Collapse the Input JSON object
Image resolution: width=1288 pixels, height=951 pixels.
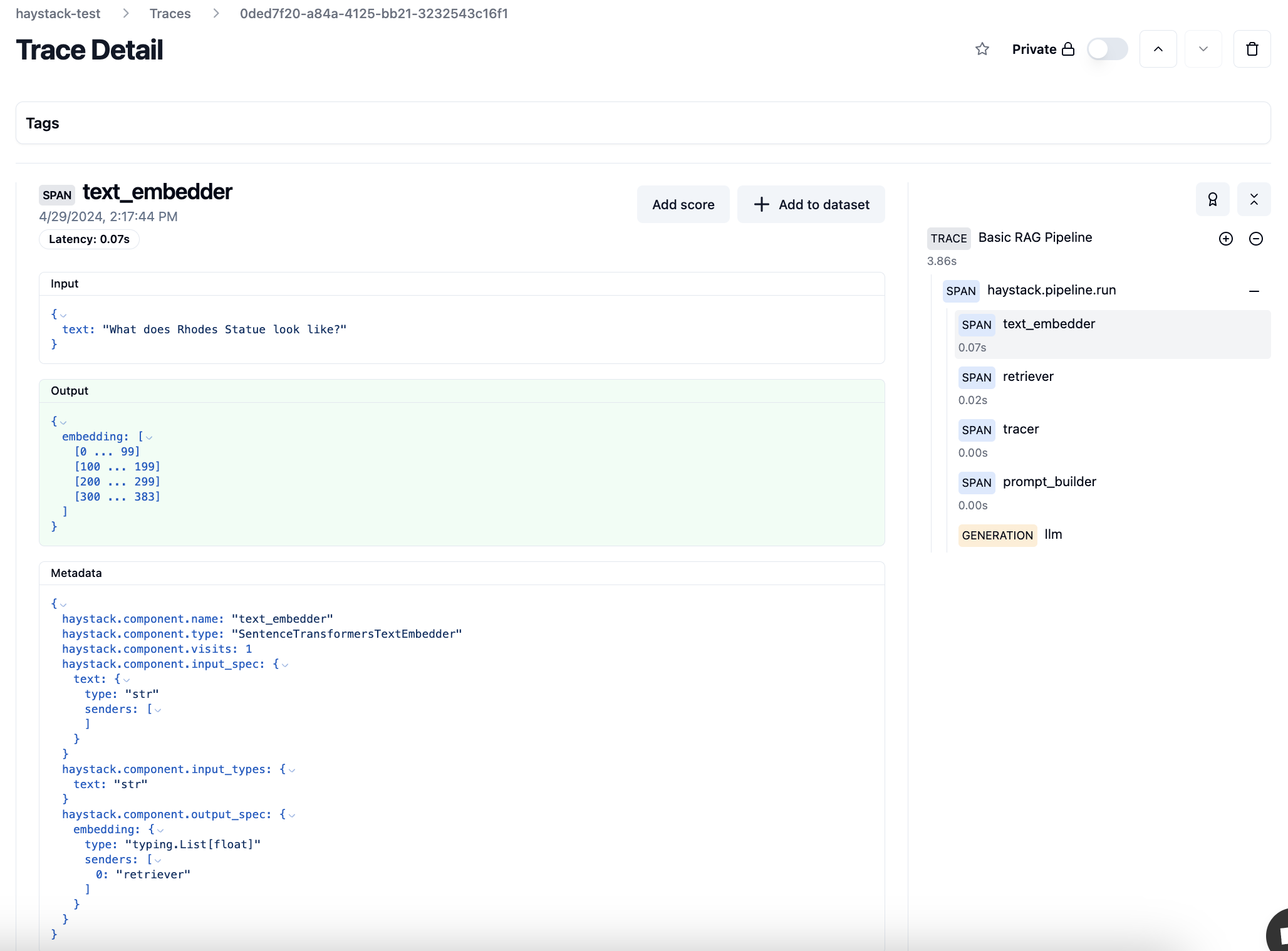(x=63, y=314)
